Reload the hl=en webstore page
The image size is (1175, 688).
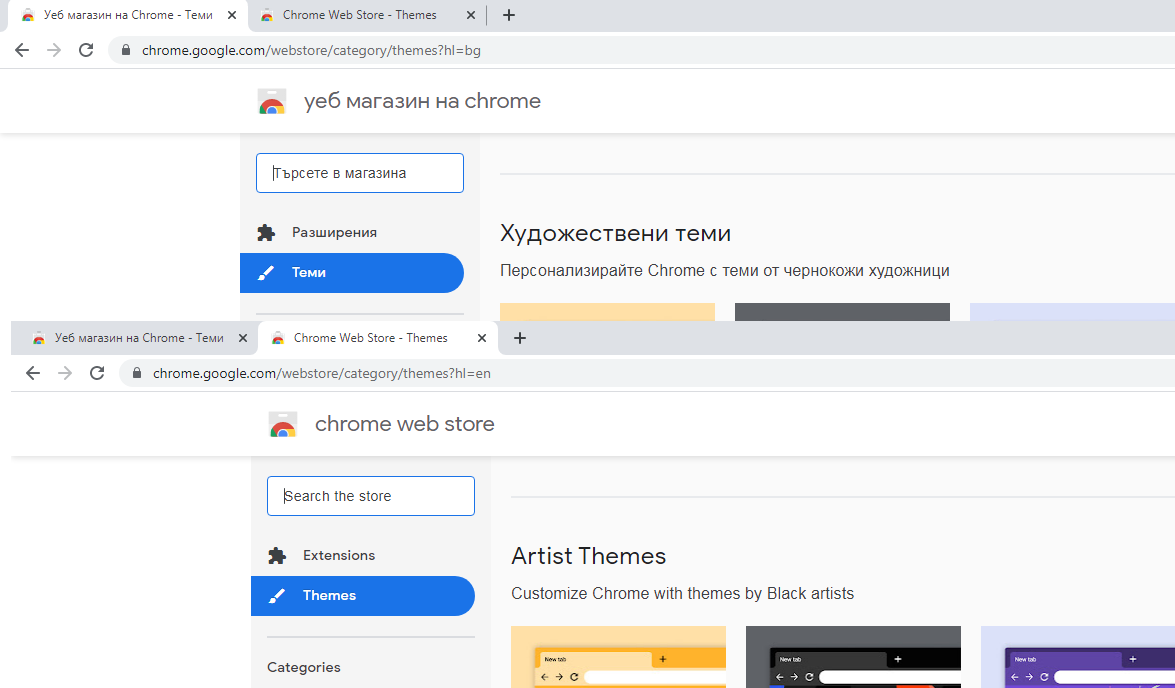(97, 373)
